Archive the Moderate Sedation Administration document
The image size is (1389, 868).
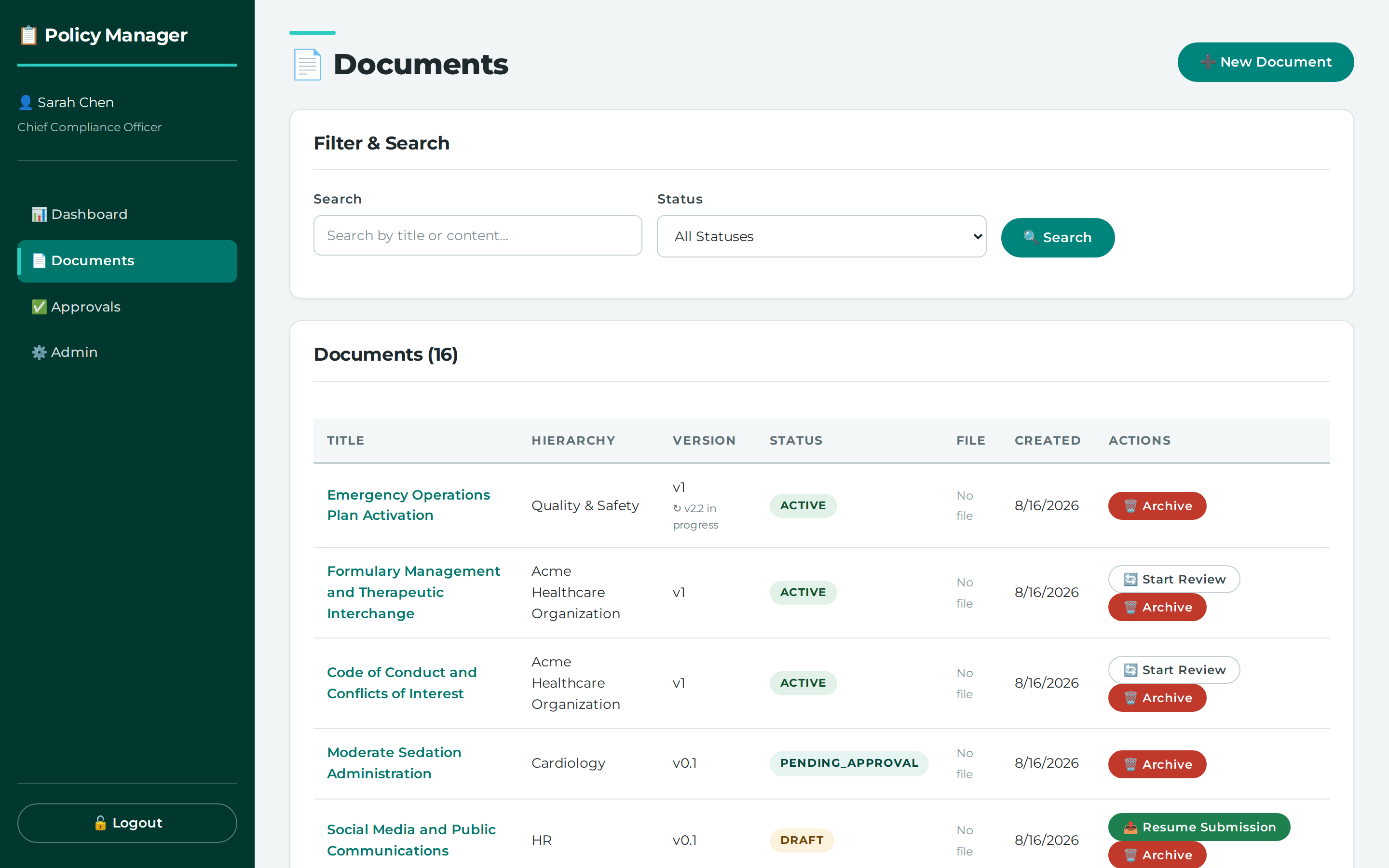(x=1157, y=764)
